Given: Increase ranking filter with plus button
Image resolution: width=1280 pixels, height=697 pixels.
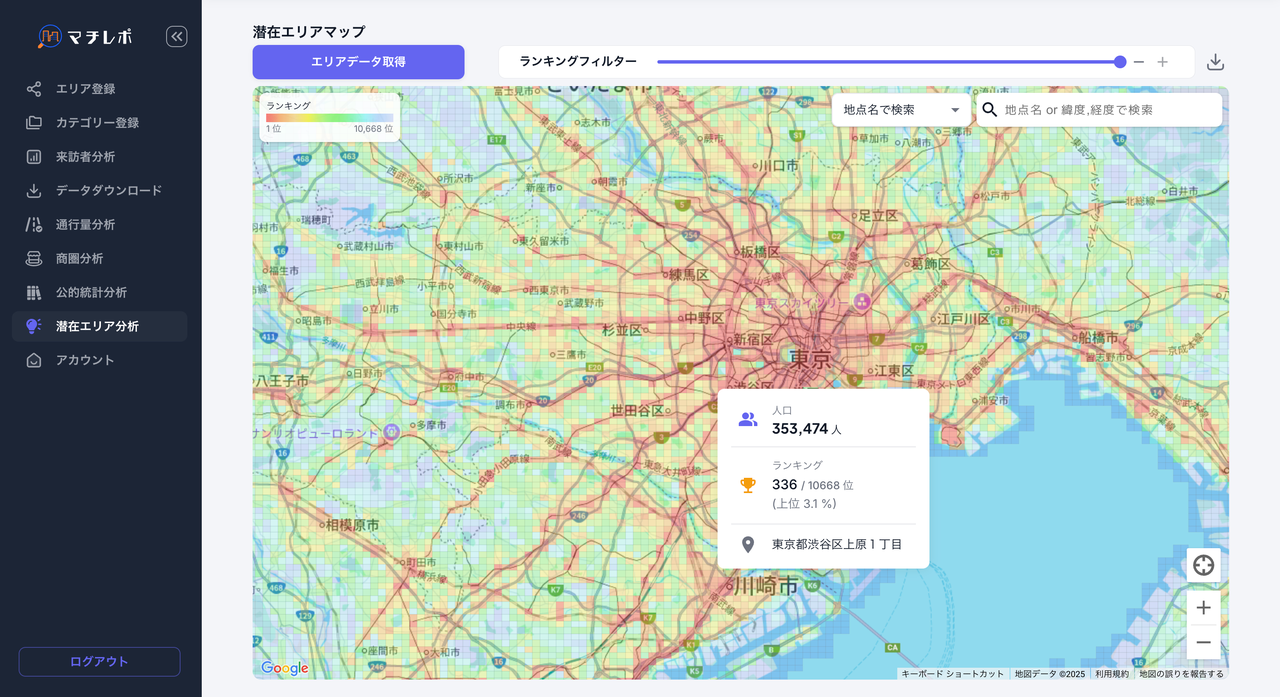Looking at the screenshot, I should click(1162, 62).
